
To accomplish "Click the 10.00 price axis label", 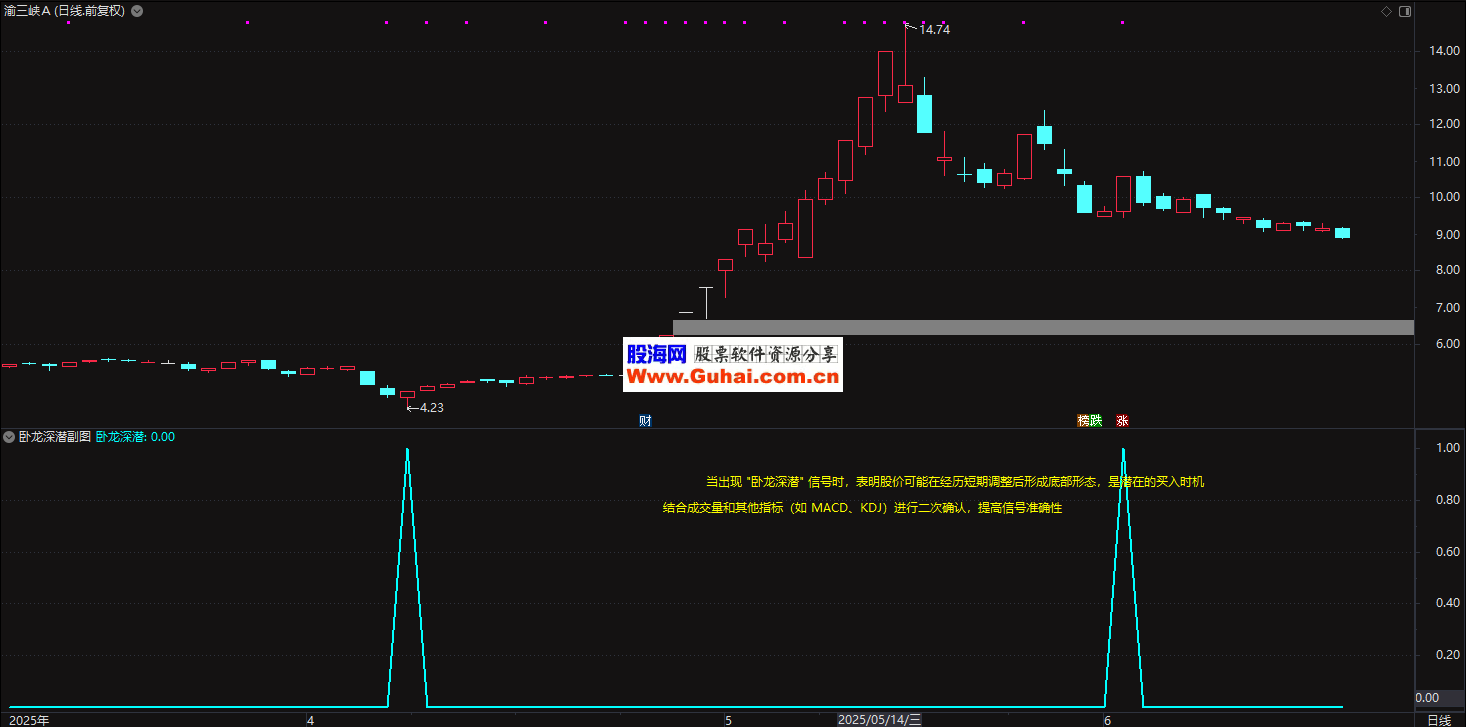I will click(1443, 197).
